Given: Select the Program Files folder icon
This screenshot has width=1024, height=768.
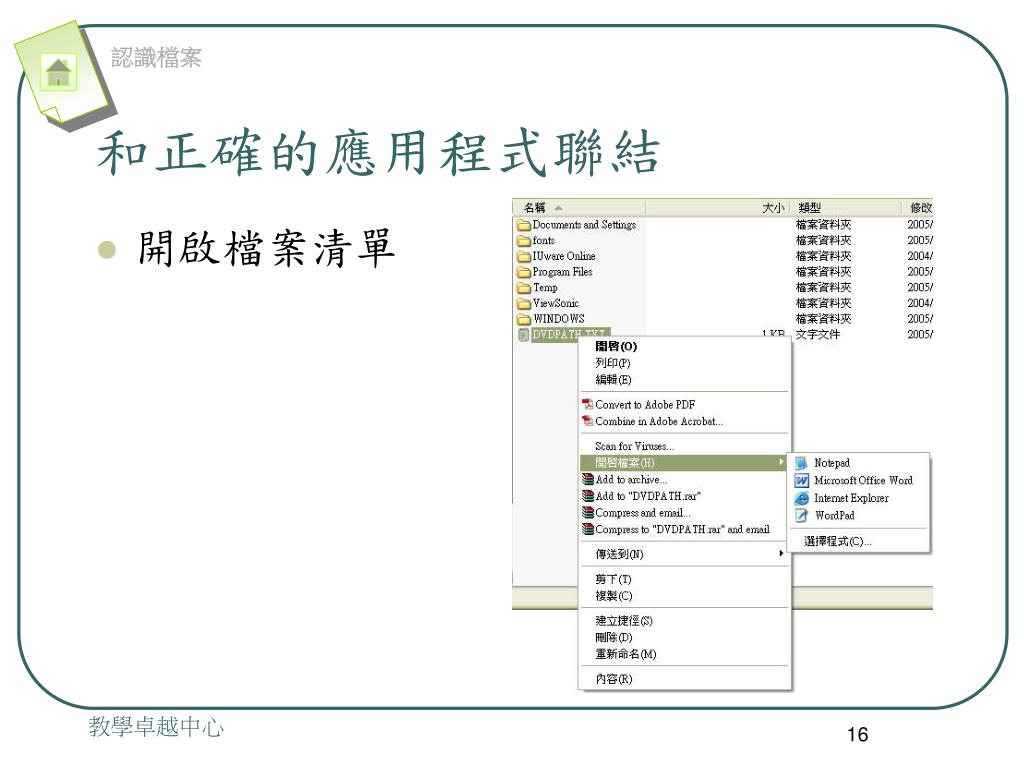Looking at the screenshot, I should pos(524,272).
